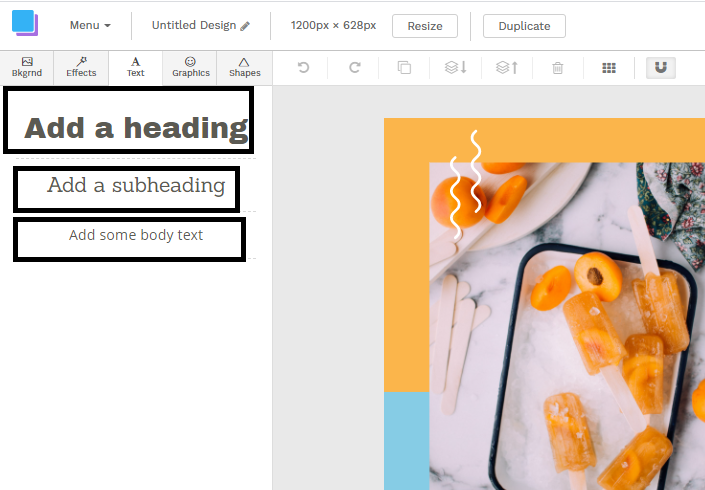The height and width of the screenshot is (490, 705).
Task: Select the light blue rectangle on canvas
Action: (406, 441)
